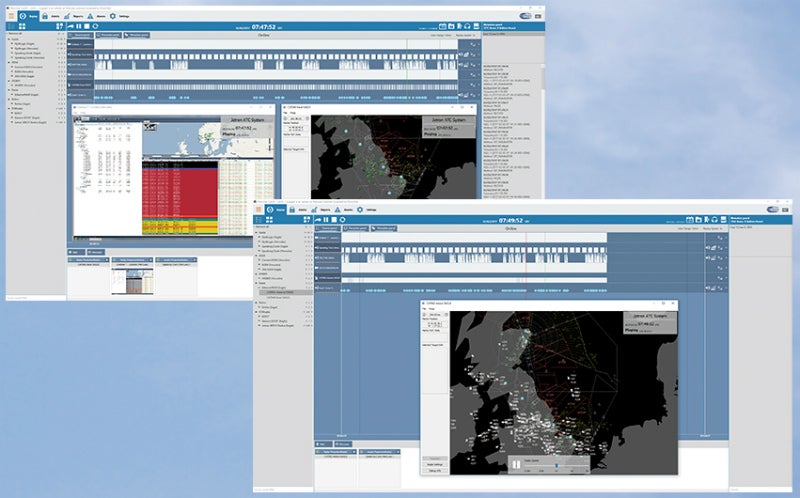
Task: Adjust the Replay Speed slider in the radar window
Action: (x=557, y=465)
